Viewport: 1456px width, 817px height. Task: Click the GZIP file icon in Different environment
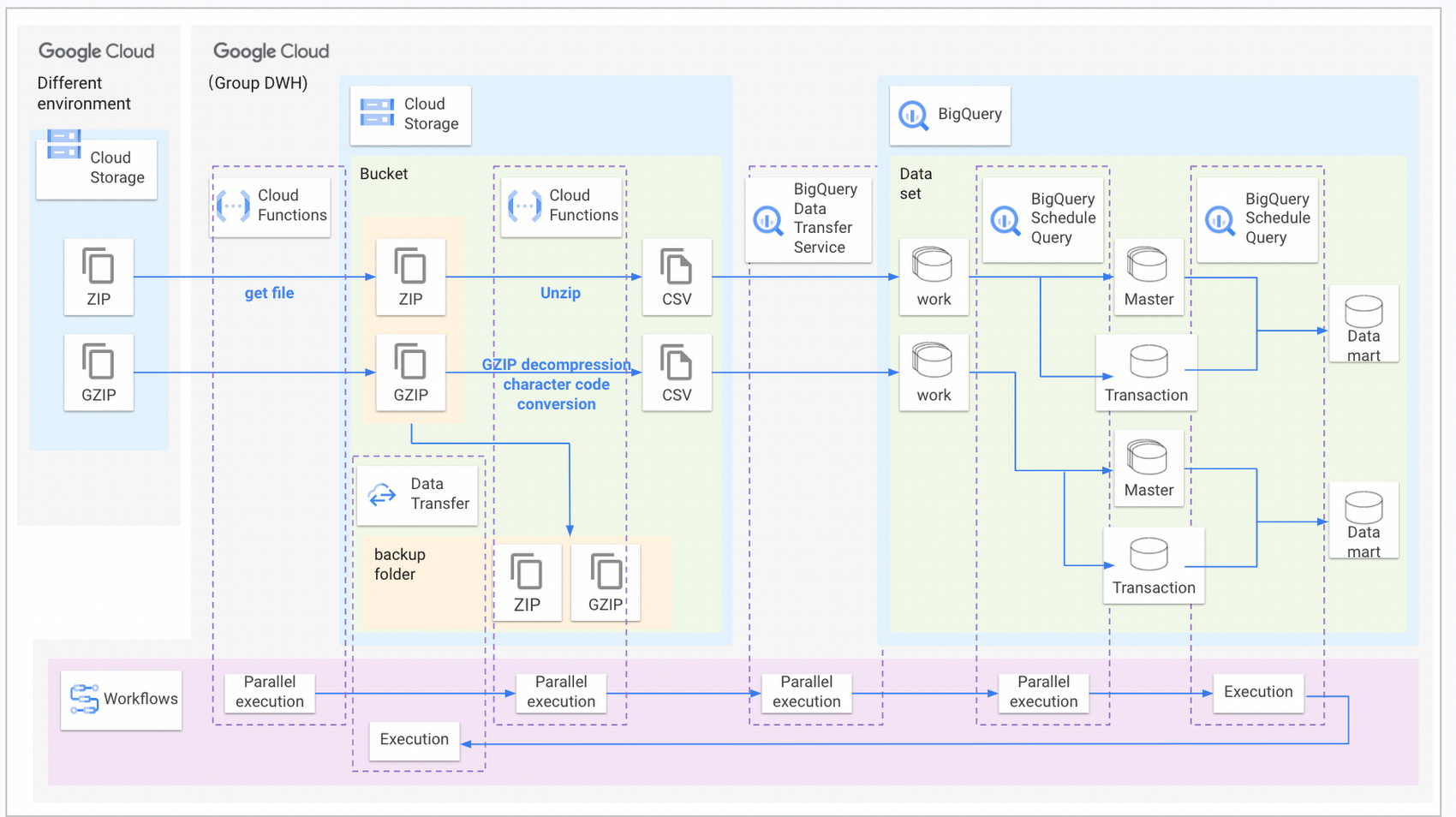pyautogui.click(x=98, y=361)
